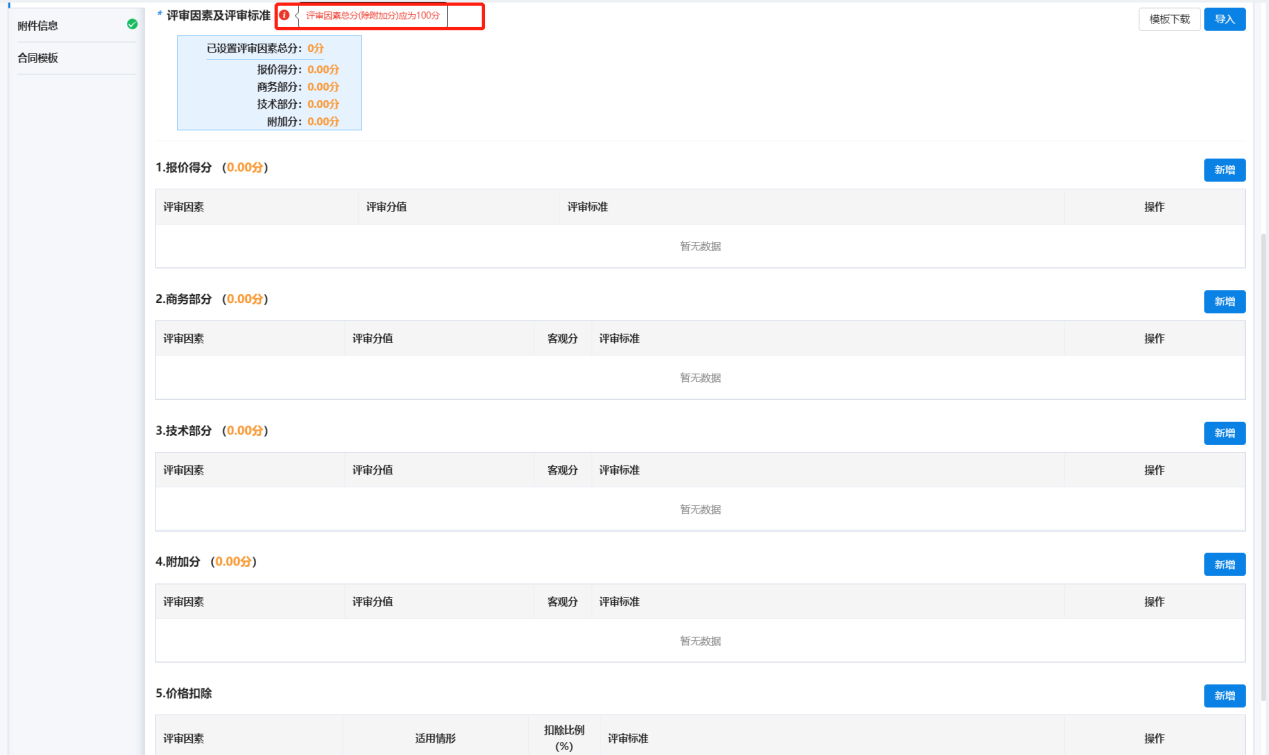Click 评审标准 column header in 报价得分 table
The image size is (1269, 755).
click(x=588, y=207)
